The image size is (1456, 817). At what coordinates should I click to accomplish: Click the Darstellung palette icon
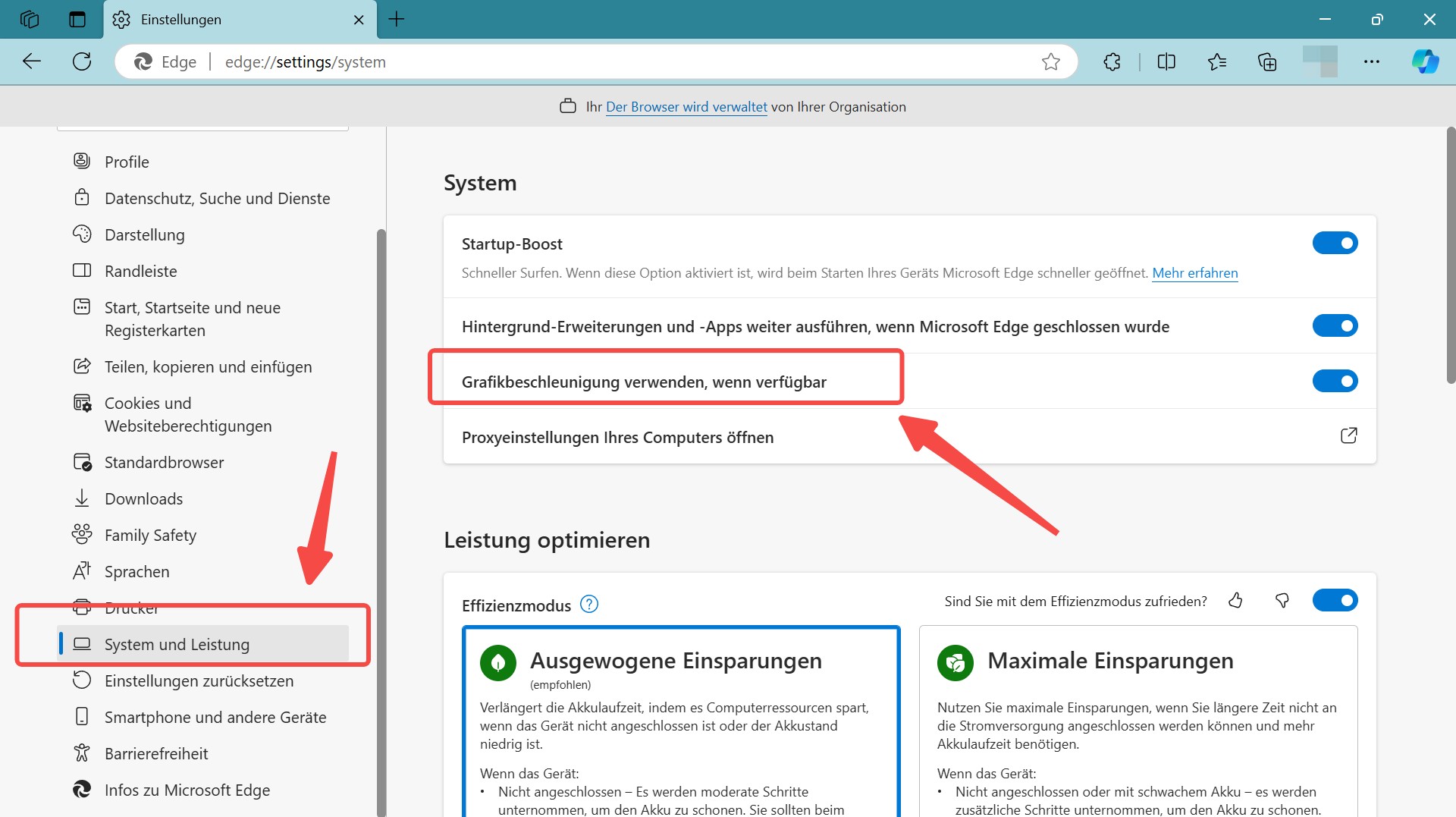point(82,234)
